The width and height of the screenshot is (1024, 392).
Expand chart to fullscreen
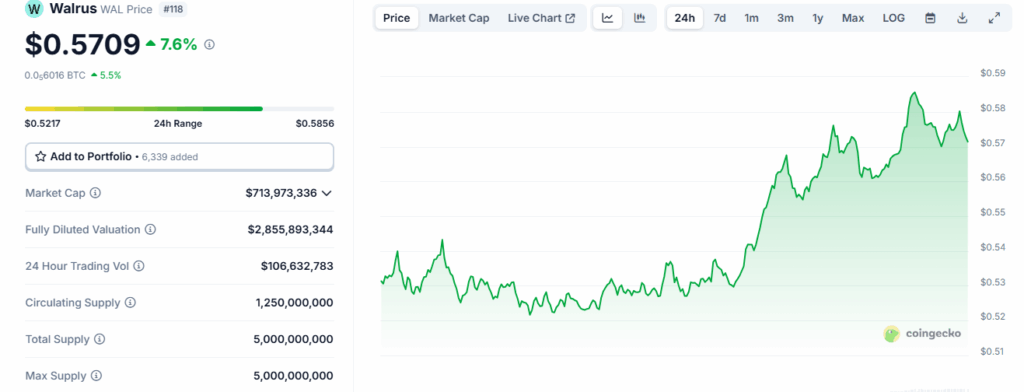tap(994, 18)
